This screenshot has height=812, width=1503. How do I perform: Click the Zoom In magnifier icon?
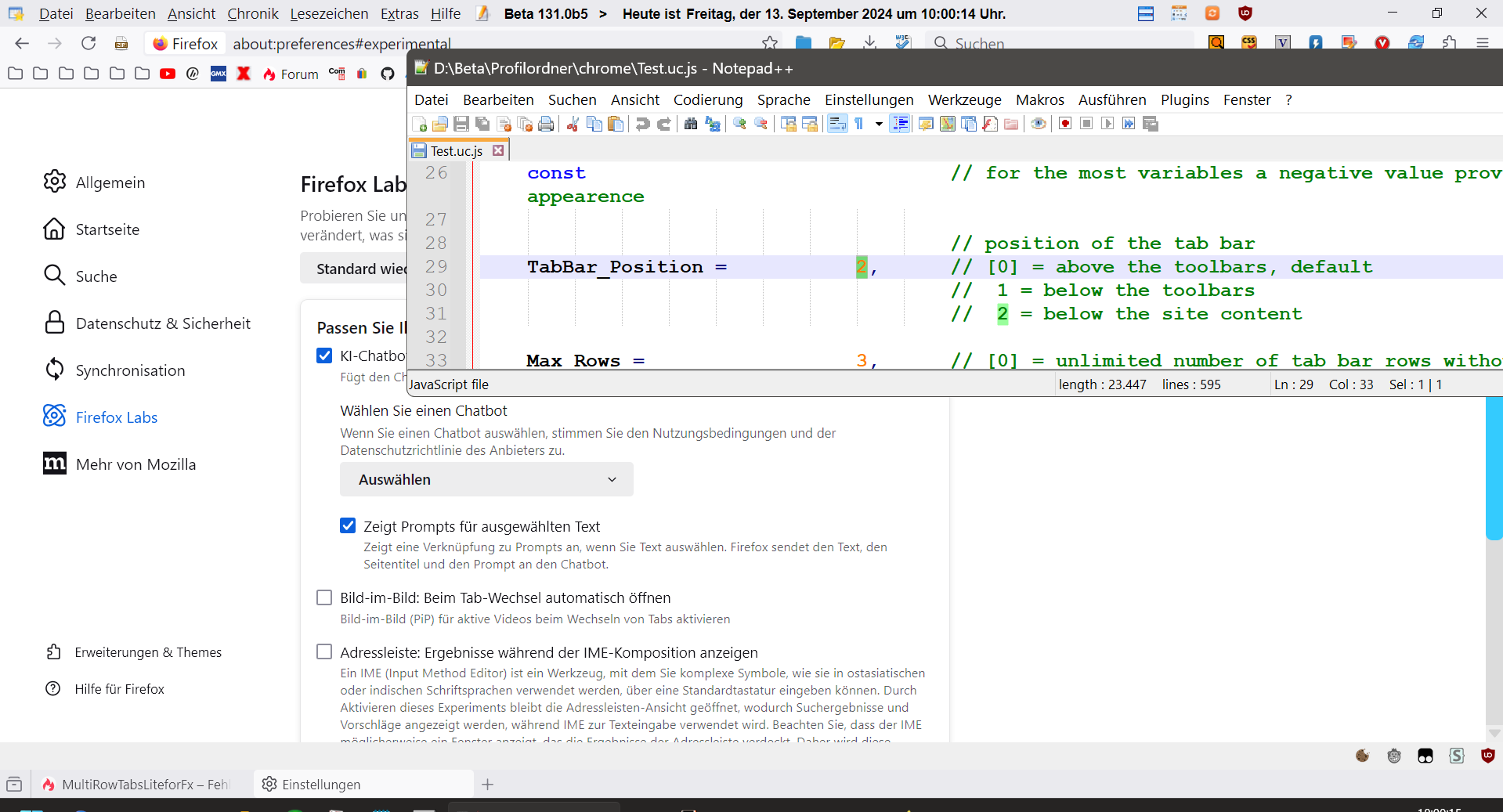click(739, 124)
